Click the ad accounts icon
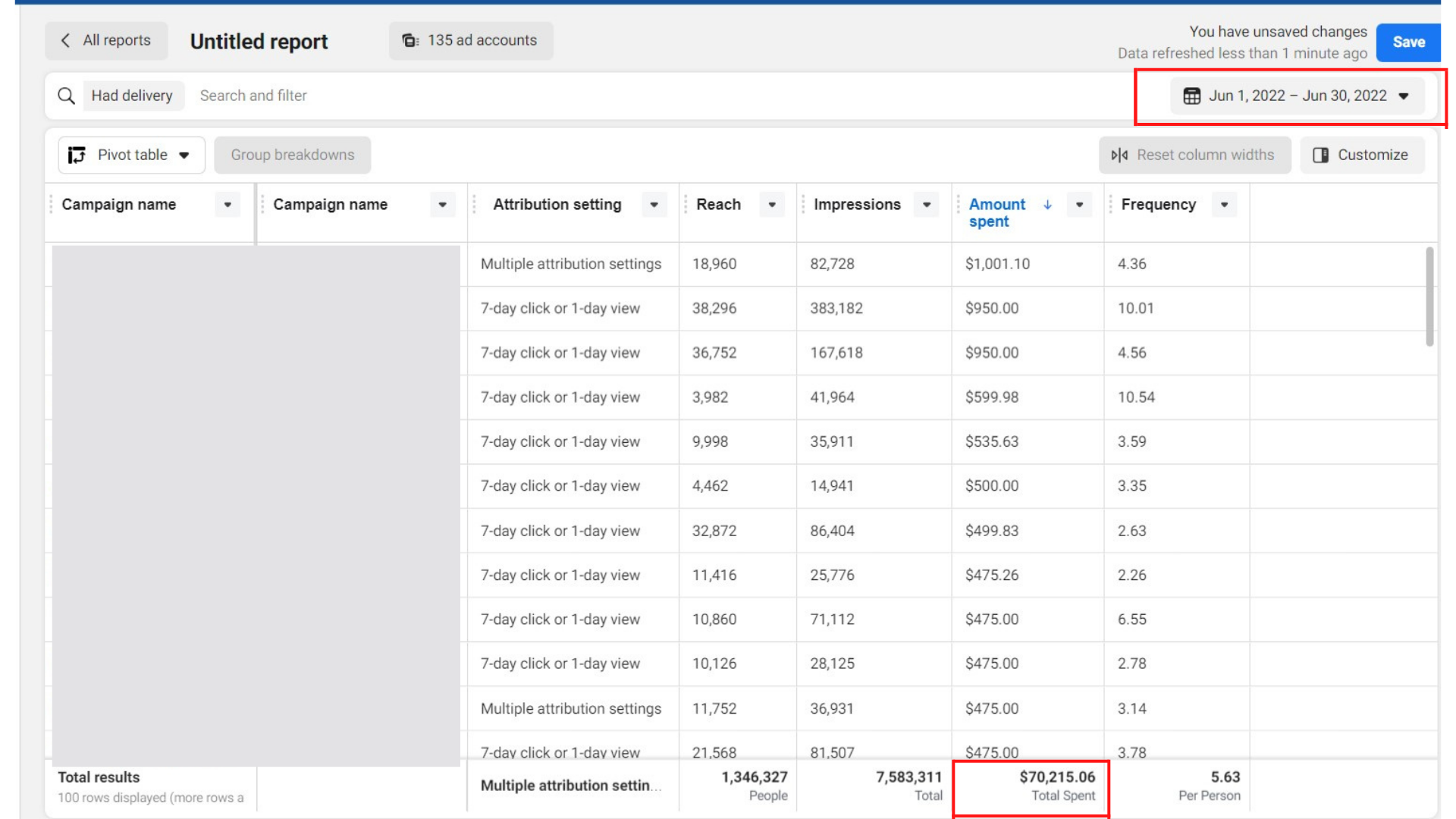This screenshot has width=1456, height=819. click(410, 40)
